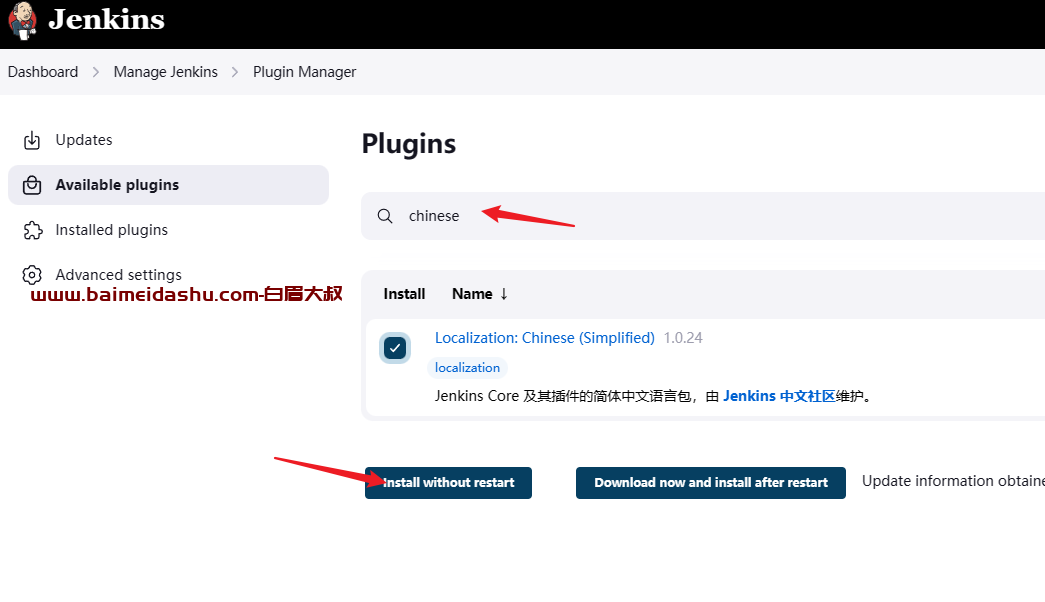Screen dimensions: 1045x602
Task: Select Available plugins in sidebar
Action: 168,185
